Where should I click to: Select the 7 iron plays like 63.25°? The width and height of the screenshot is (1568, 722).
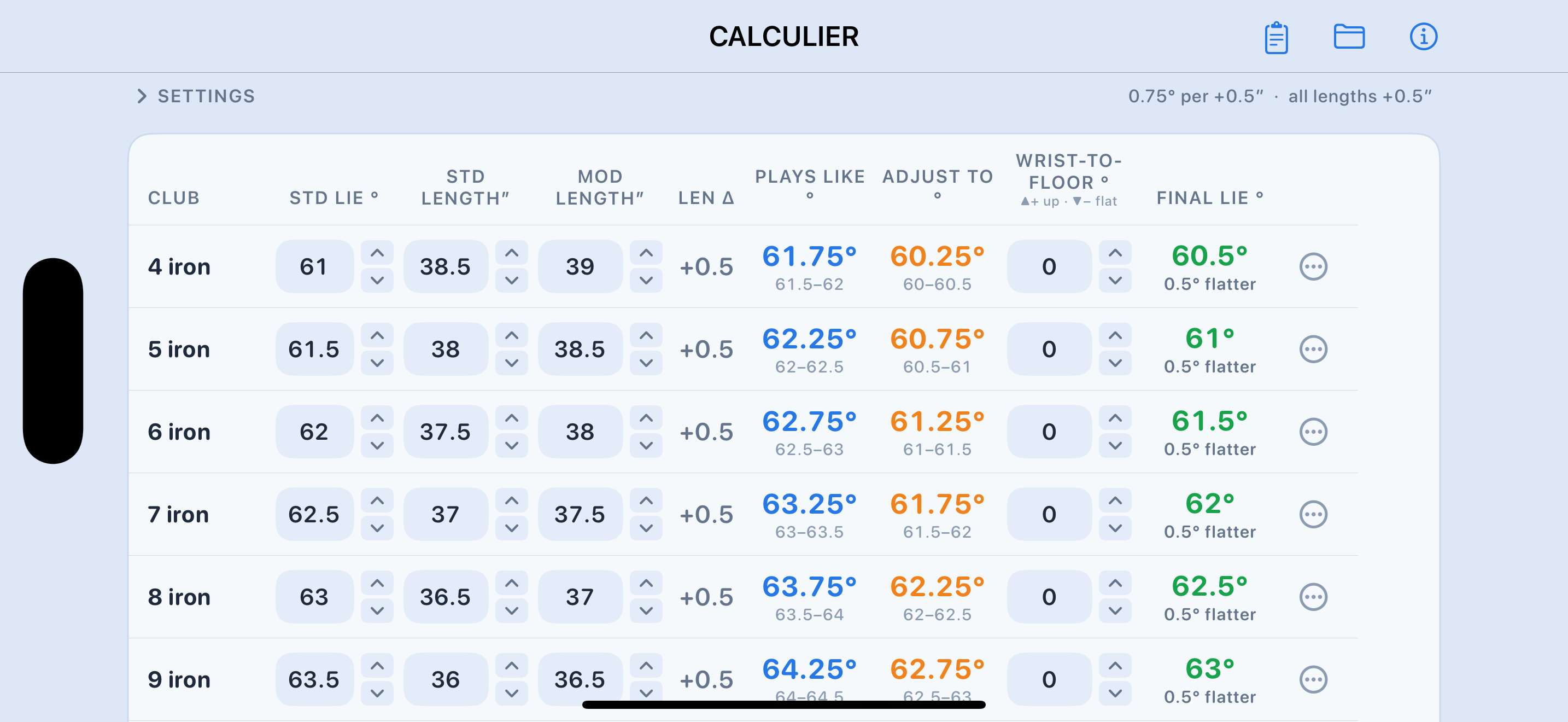[x=810, y=505]
